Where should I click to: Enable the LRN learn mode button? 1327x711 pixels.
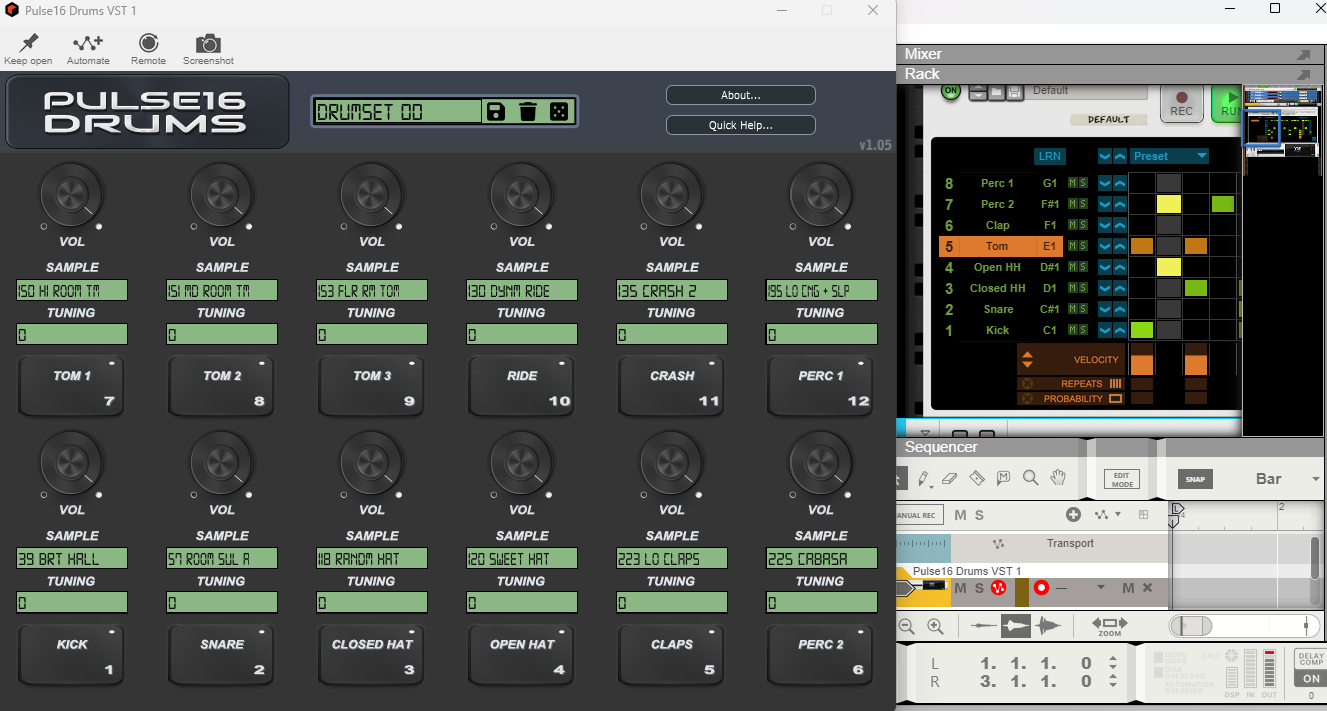(x=1049, y=156)
